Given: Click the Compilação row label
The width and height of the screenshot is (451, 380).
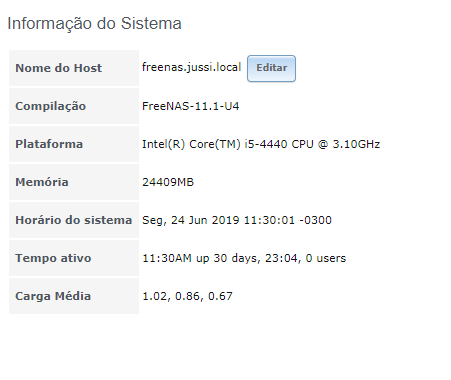Looking at the screenshot, I should (x=51, y=106).
